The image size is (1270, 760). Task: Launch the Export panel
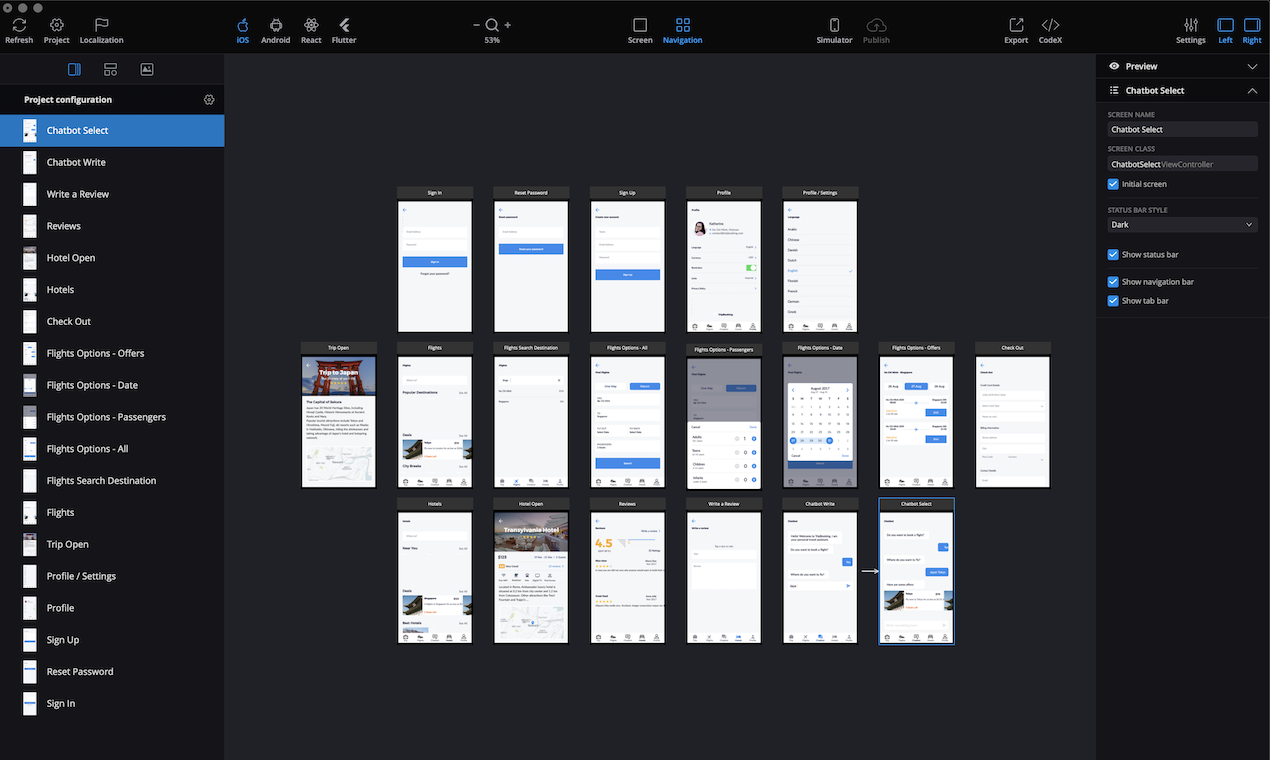pyautogui.click(x=1015, y=30)
